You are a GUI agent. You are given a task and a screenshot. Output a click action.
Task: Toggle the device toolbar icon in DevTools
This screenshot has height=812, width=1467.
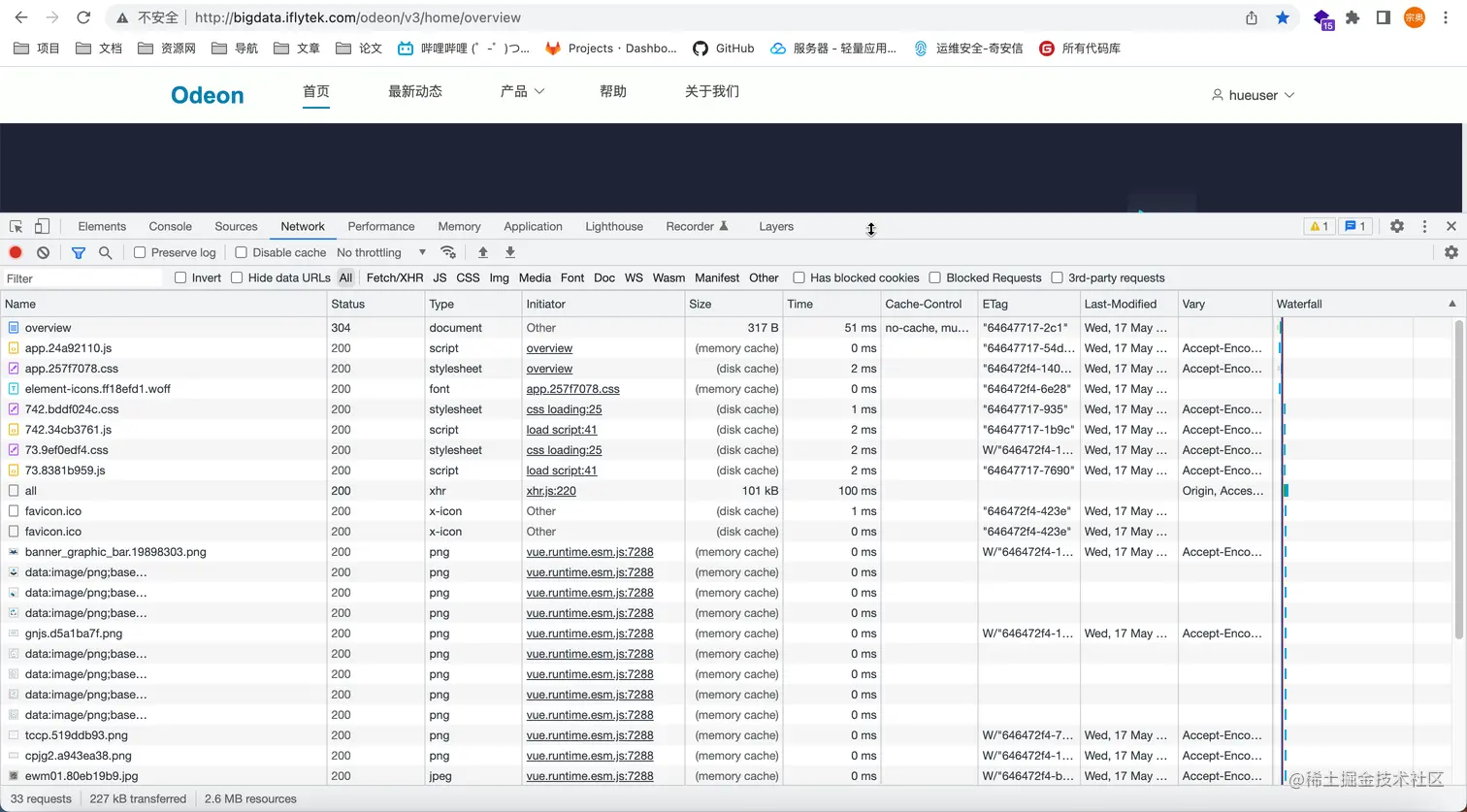42,226
